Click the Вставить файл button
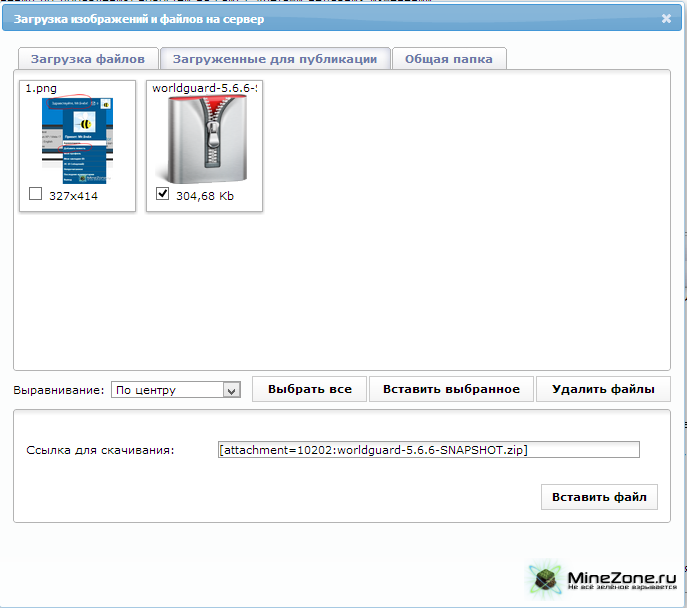This screenshot has width=687, height=608. tap(599, 497)
